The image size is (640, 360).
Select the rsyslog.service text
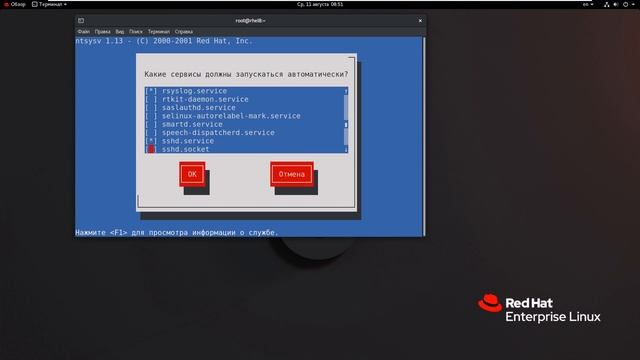(194, 91)
